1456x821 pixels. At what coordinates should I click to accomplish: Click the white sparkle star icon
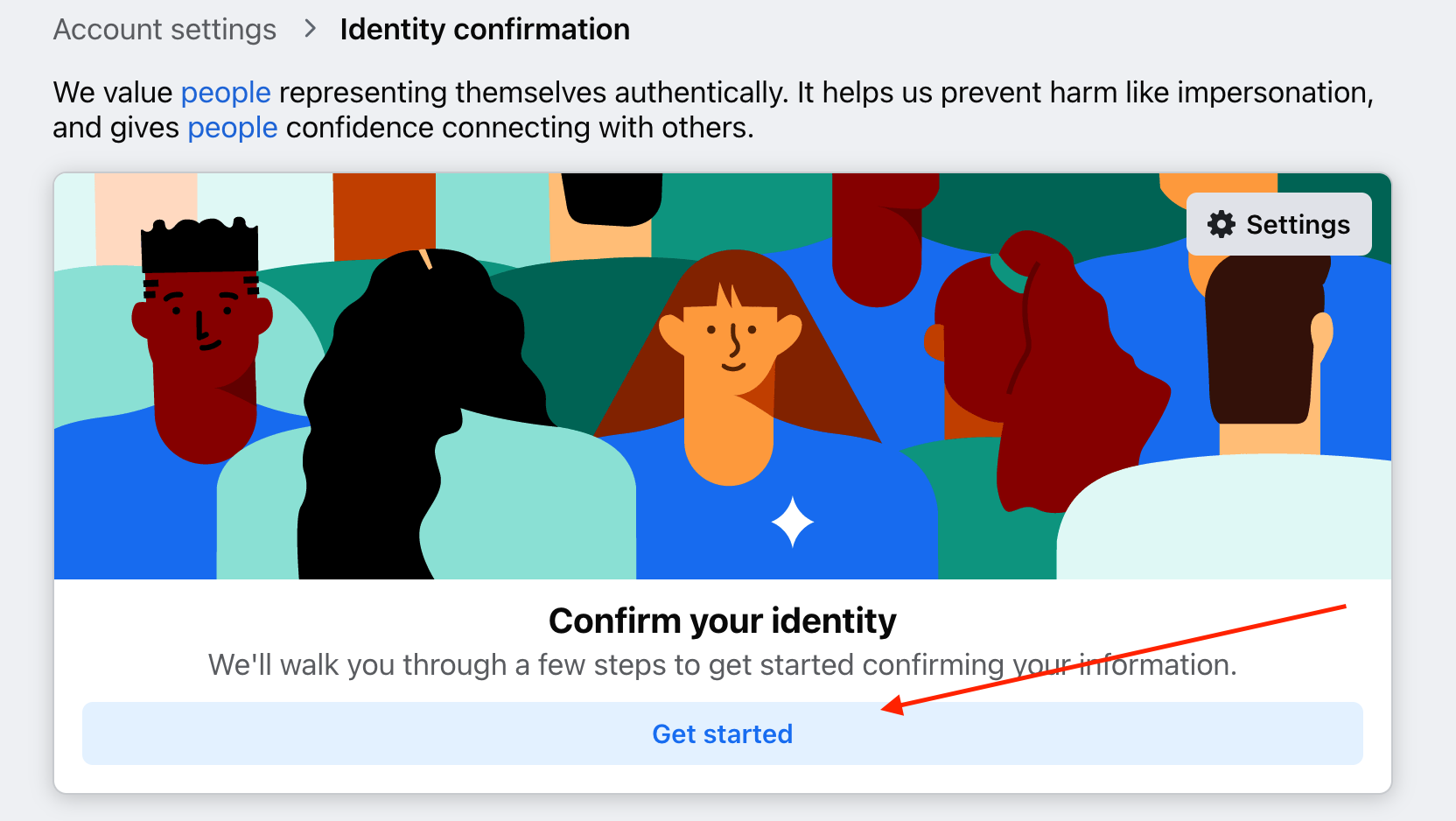pyautogui.click(x=793, y=522)
